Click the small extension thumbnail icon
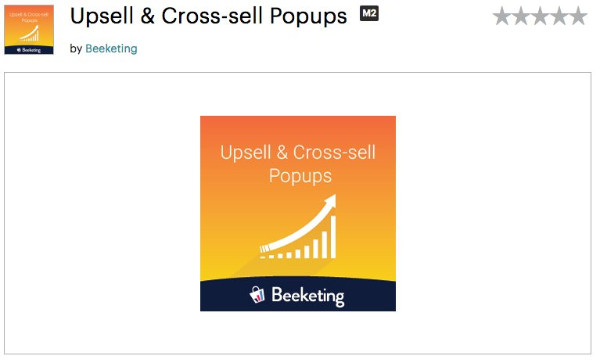The height and width of the screenshot is (363, 600). pyautogui.click(x=29, y=29)
